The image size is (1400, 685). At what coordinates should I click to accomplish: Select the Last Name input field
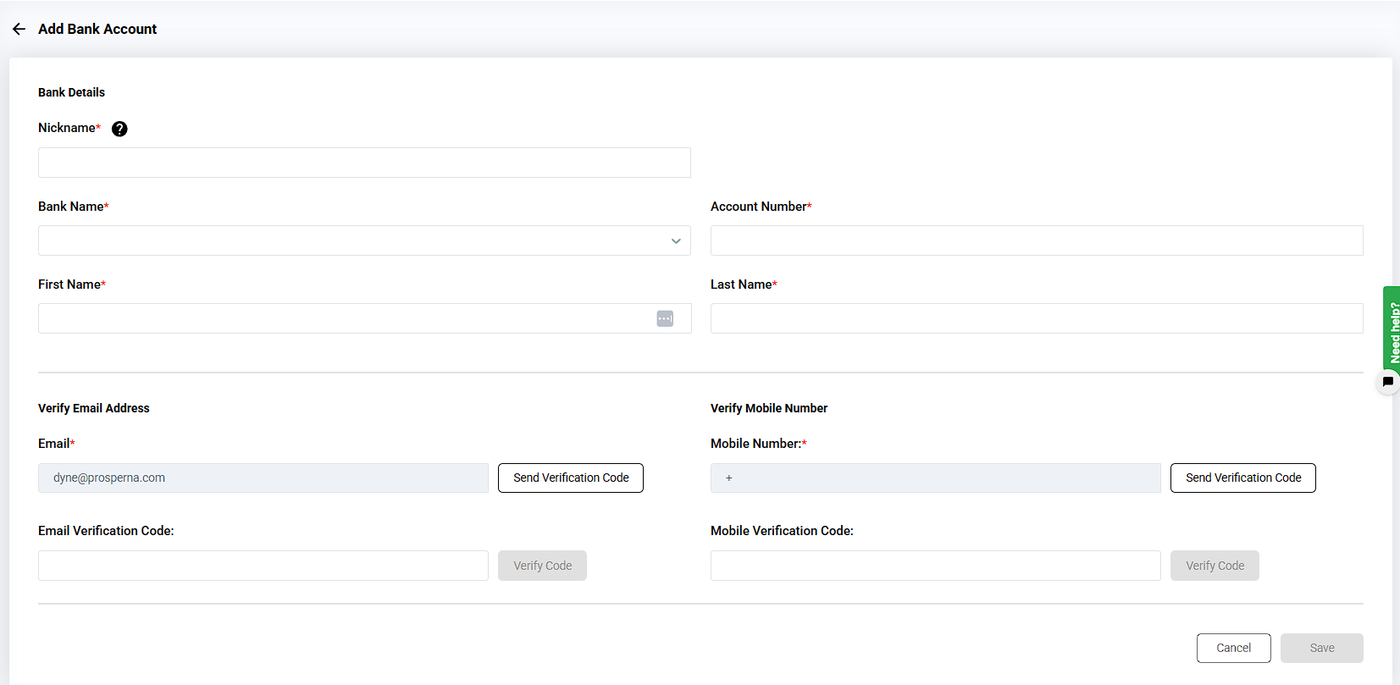[1036, 319]
